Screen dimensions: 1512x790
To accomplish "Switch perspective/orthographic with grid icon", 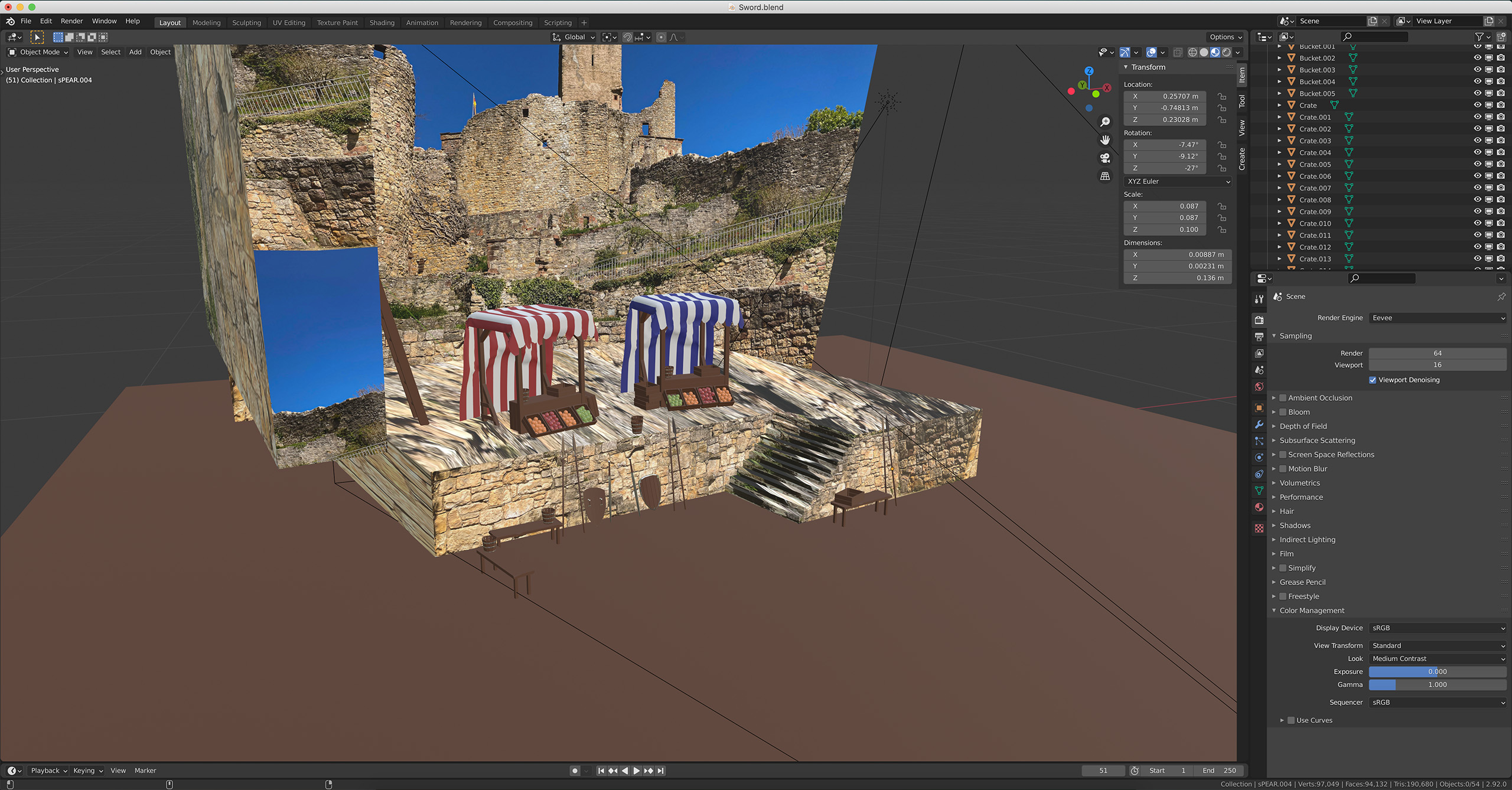I will click(1105, 176).
